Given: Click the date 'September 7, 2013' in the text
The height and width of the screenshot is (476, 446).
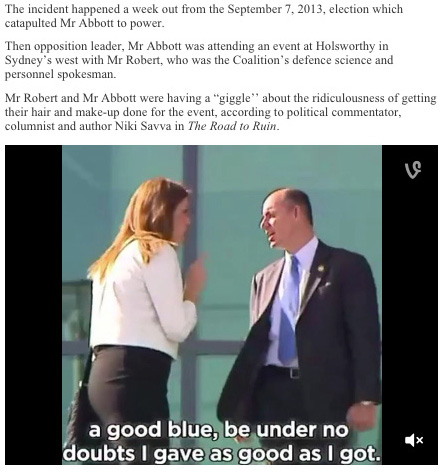Looking at the screenshot, I should [275, 9].
